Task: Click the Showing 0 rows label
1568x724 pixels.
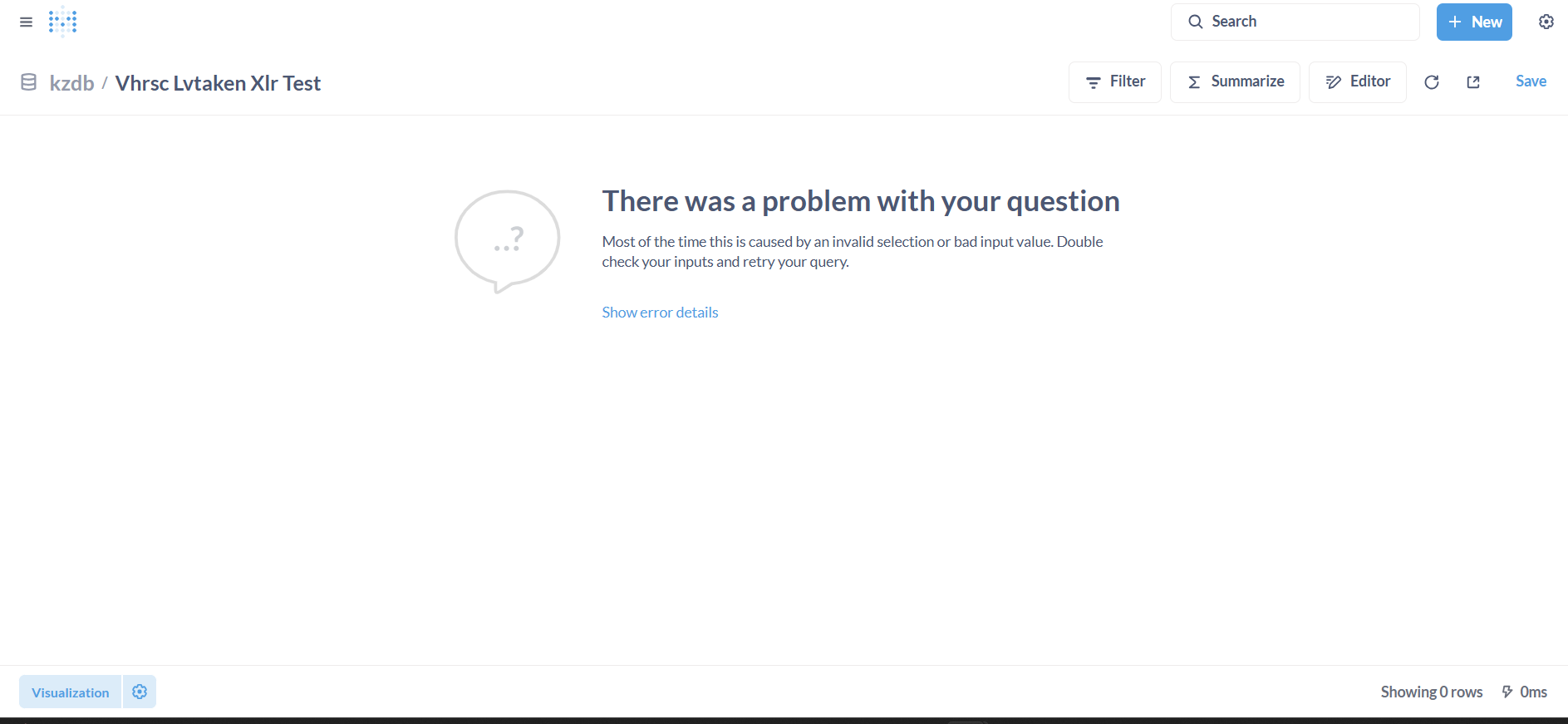Action: (x=1431, y=692)
